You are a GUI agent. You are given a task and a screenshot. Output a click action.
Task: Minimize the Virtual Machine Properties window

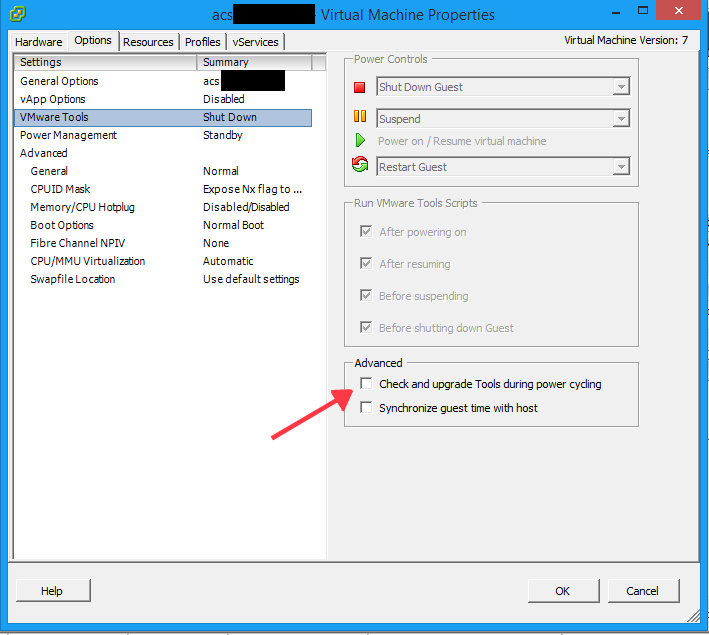(615, 11)
